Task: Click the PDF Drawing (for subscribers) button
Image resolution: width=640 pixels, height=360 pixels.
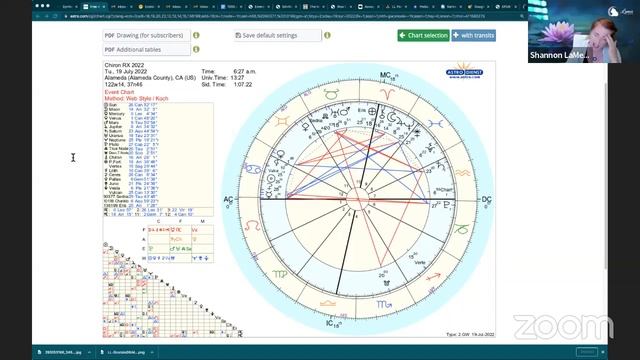Action: tap(146, 36)
